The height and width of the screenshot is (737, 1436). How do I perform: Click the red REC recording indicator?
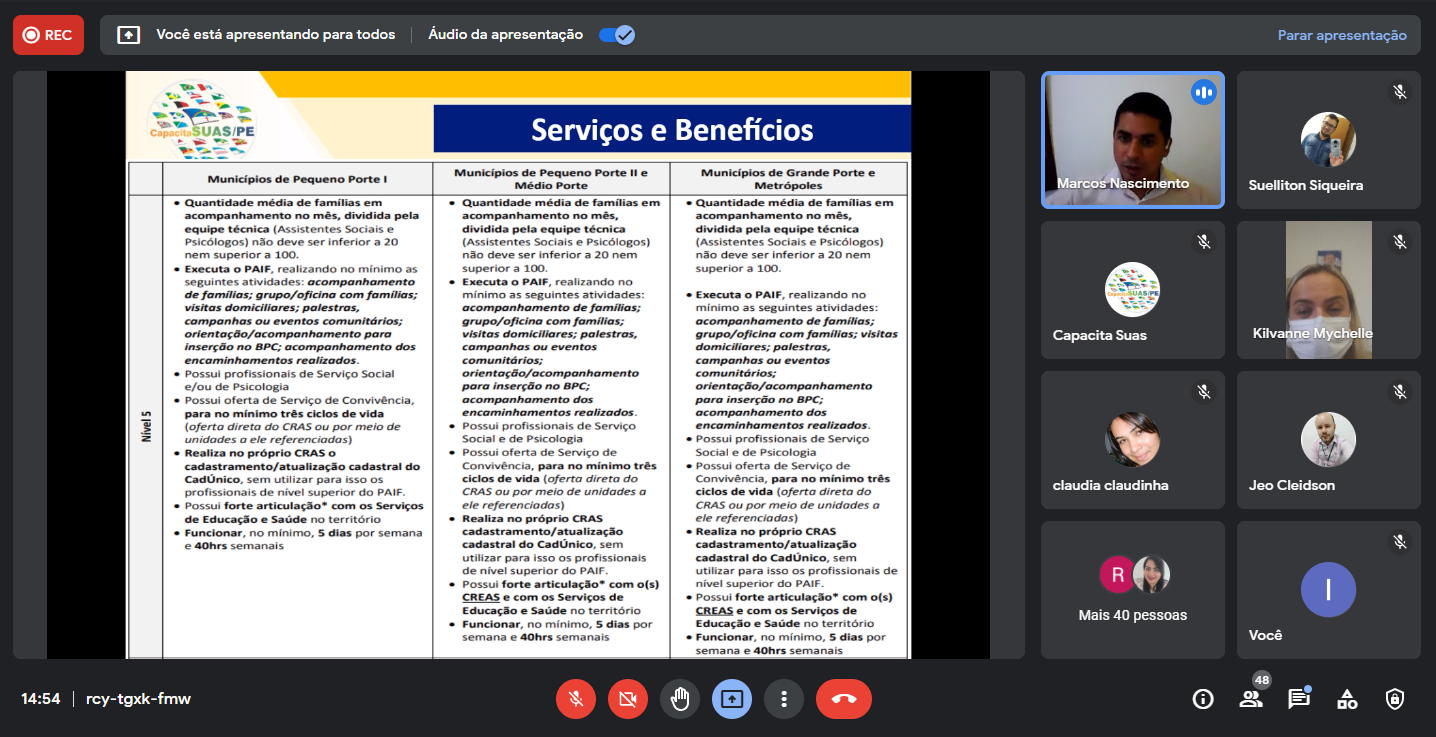tap(48, 35)
